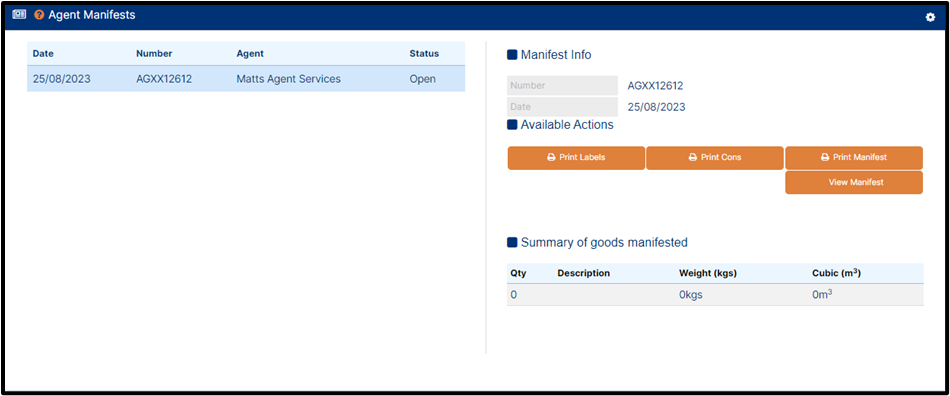Open the orange help question mark icon
This screenshot has width=950, height=396.
pyautogui.click(x=39, y=15)
